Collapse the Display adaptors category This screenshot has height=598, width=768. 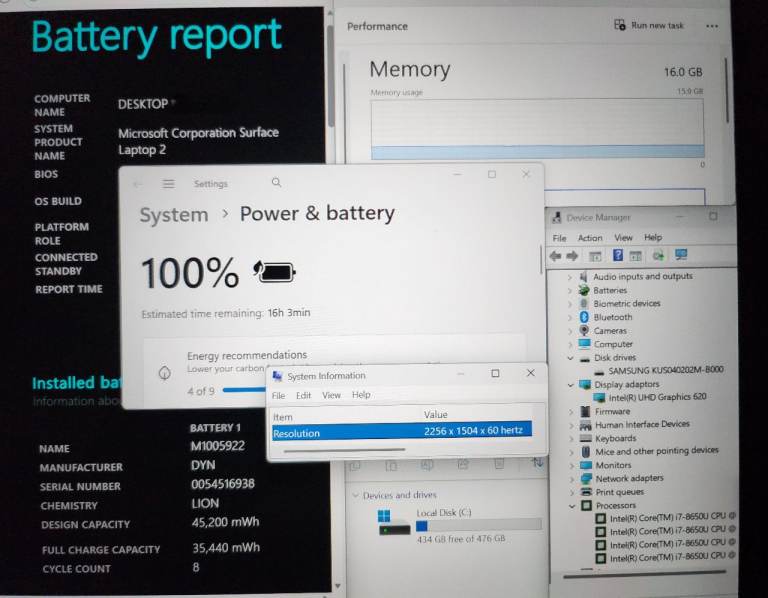[x=571, y=384]
